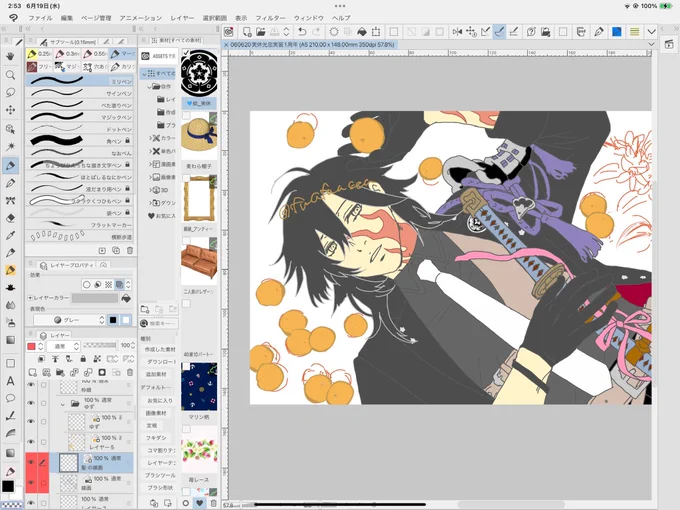Expand the 3D material folder

[150, 190]
